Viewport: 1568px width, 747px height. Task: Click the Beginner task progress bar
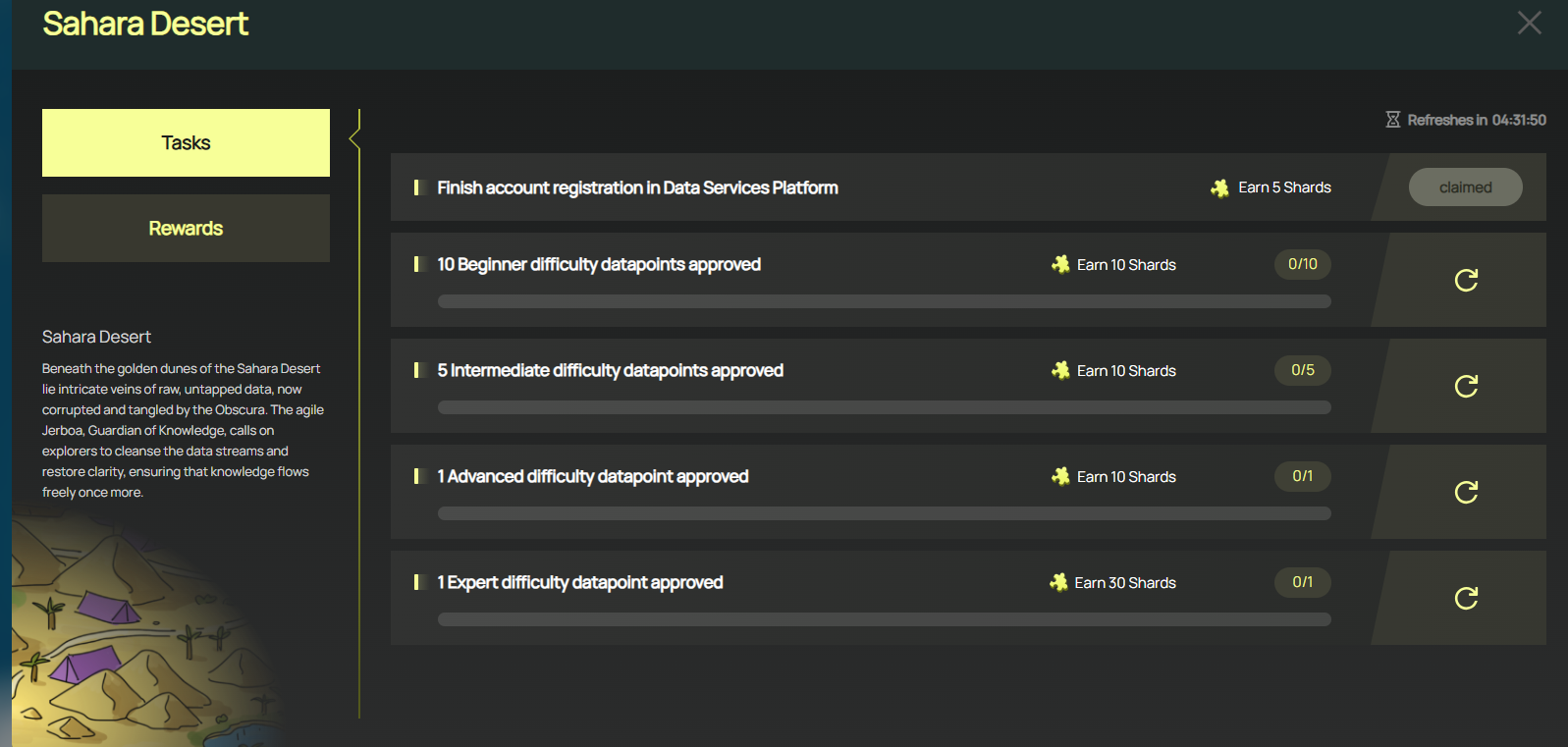click(x=884, y=301)
